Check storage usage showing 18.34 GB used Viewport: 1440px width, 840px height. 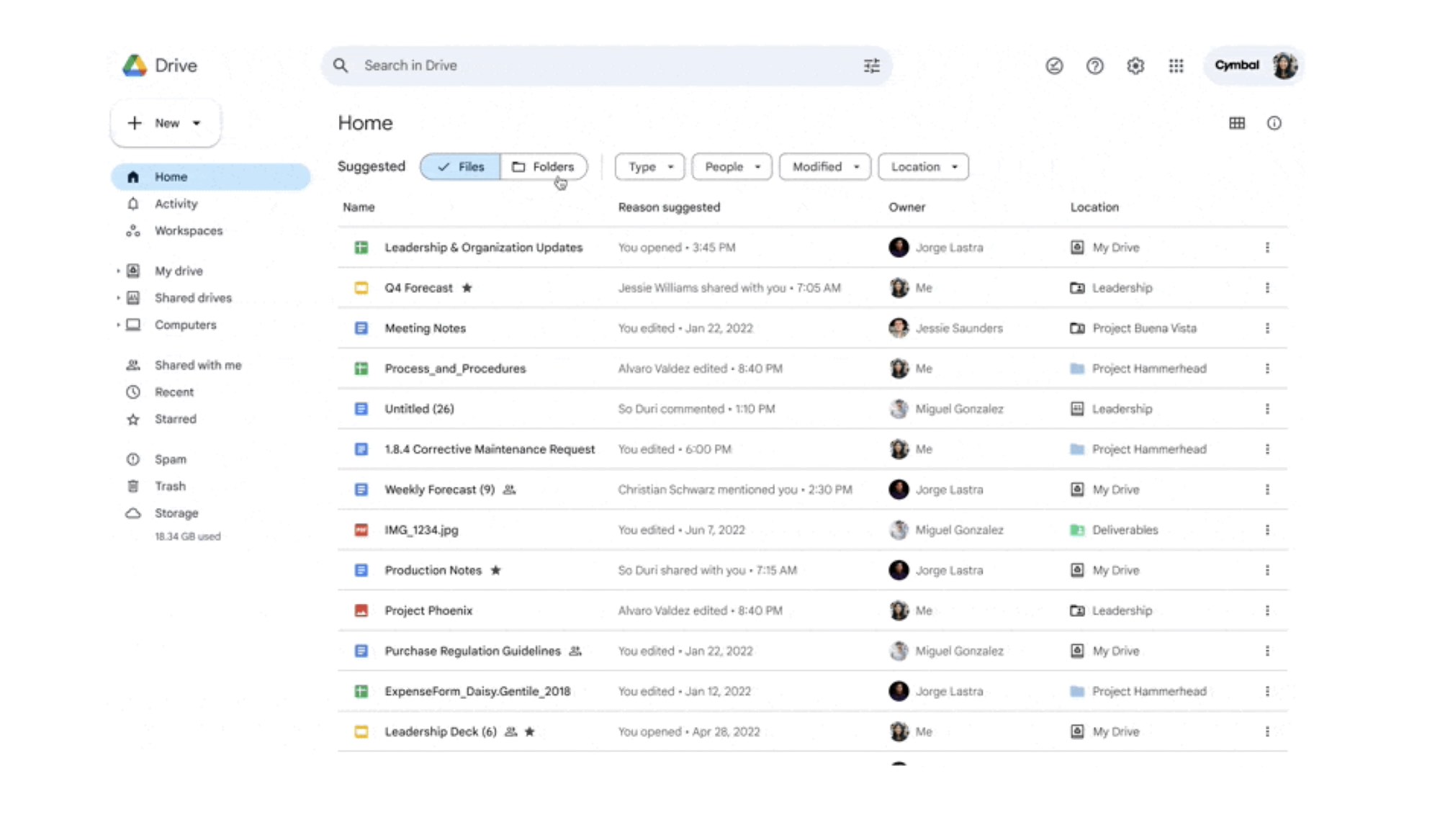(187, 536)
